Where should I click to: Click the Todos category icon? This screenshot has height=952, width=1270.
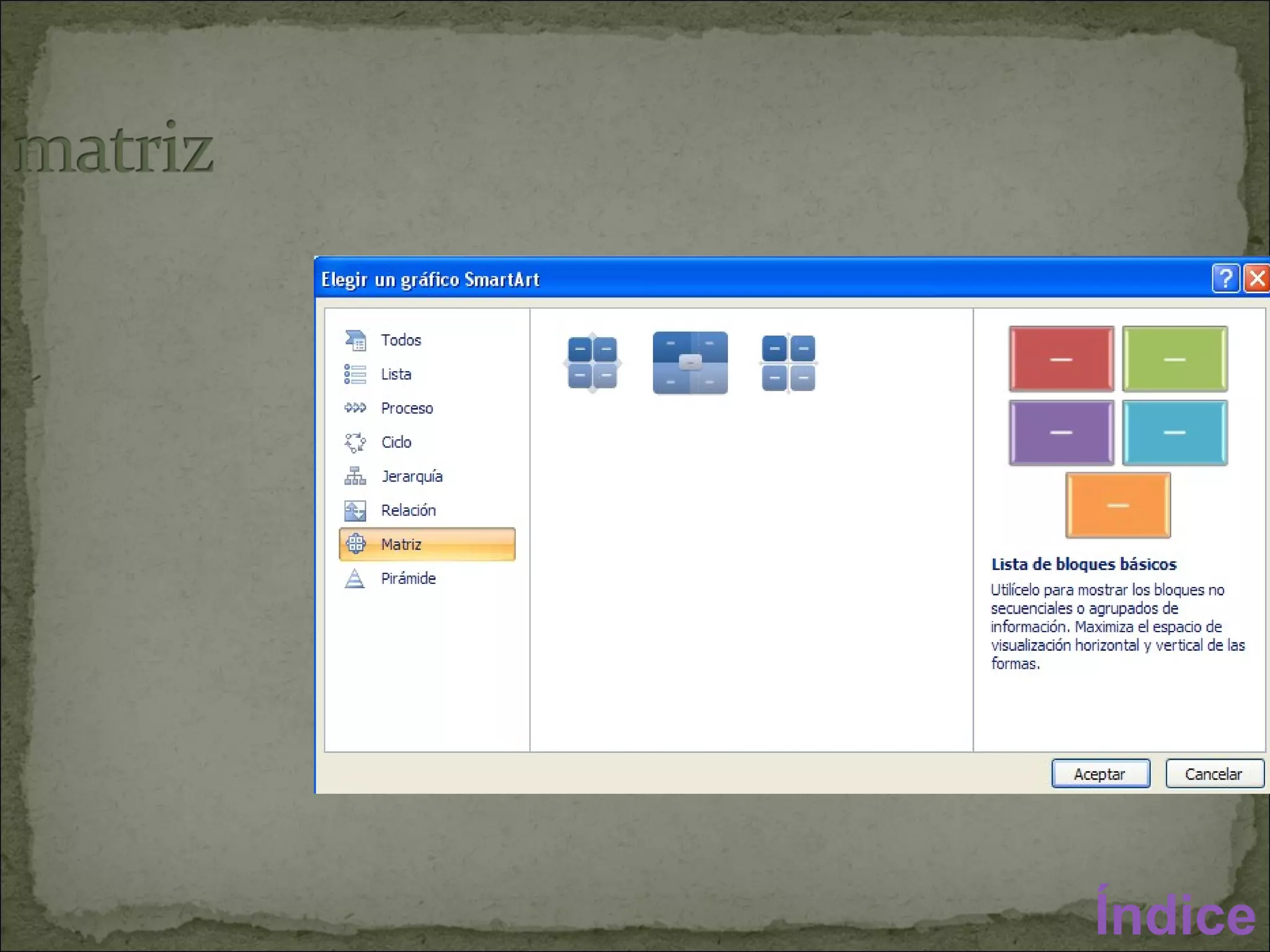click(355, 340)
